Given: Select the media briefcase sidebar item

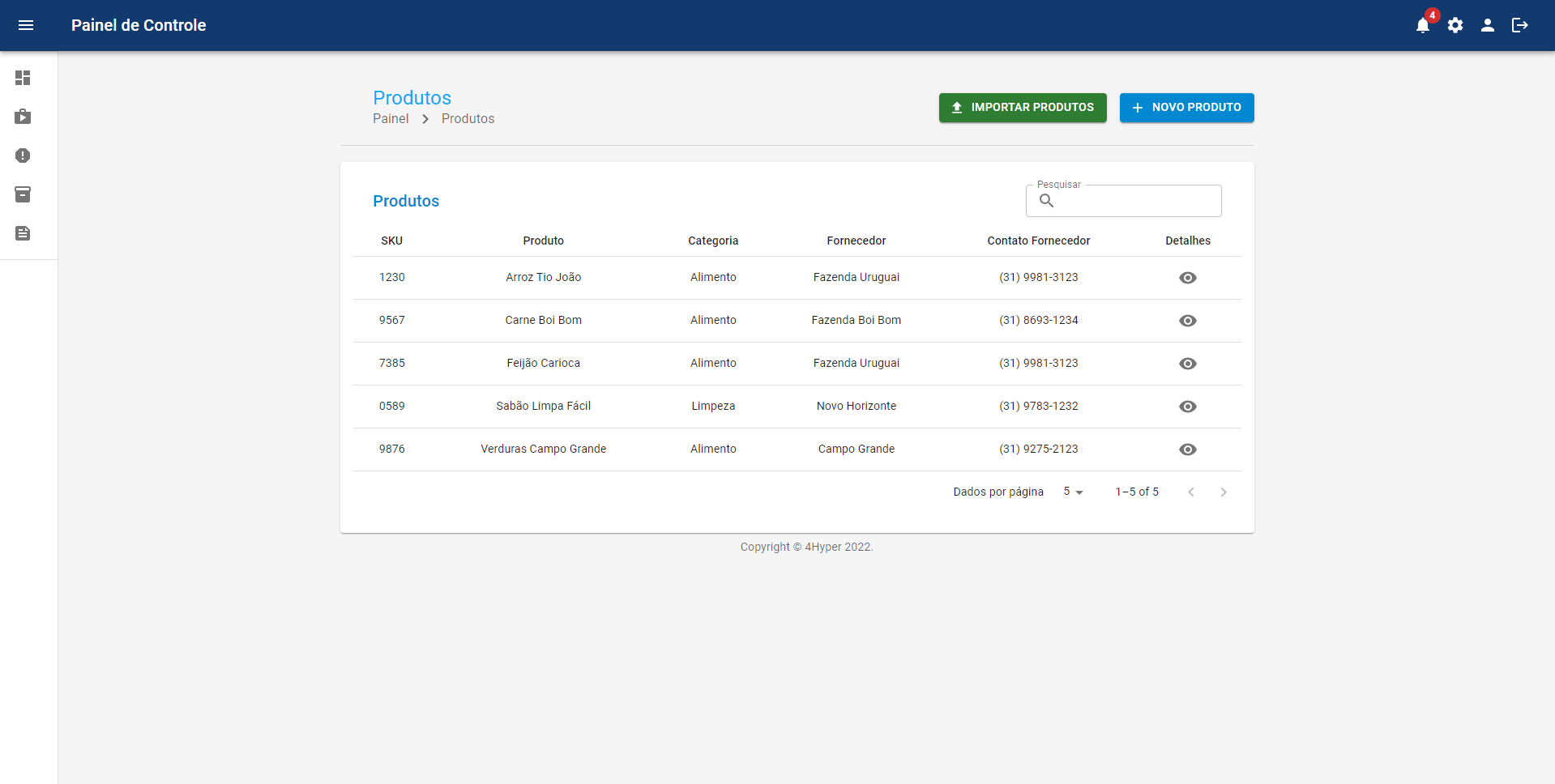Looking at the screenshot, I should pos(23,117).
